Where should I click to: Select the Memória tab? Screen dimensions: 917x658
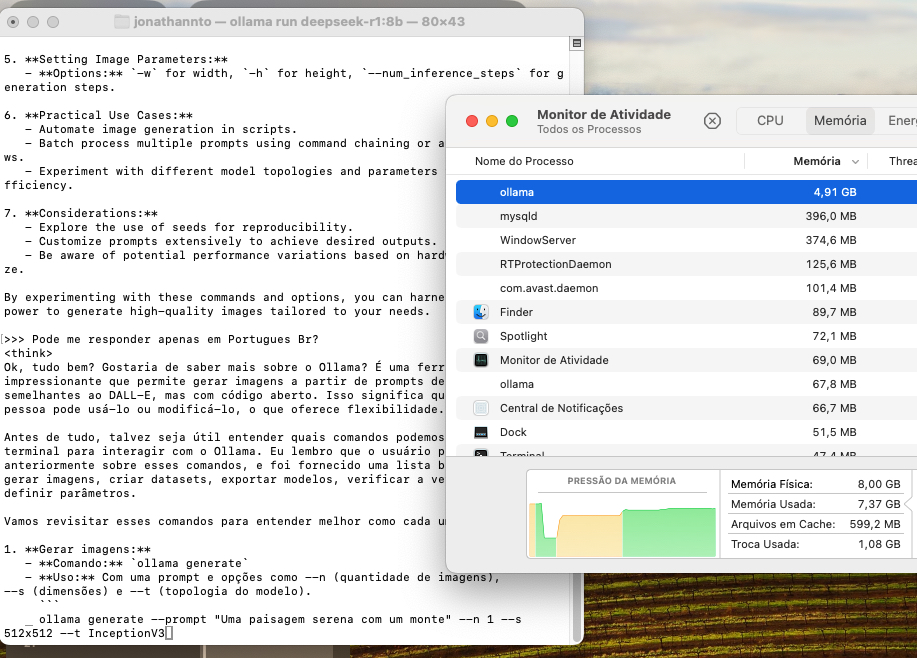(839, 121)
